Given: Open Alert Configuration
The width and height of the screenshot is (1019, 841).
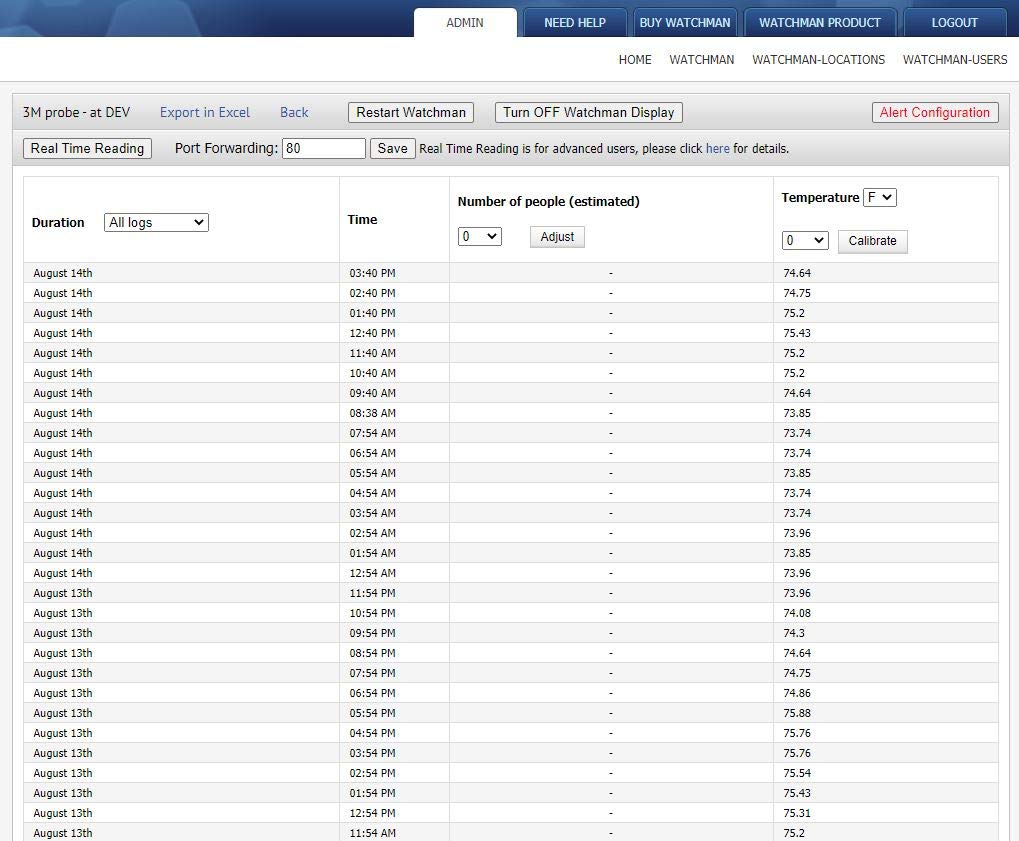Looking at the screenshot, I should tap(934, 113).
